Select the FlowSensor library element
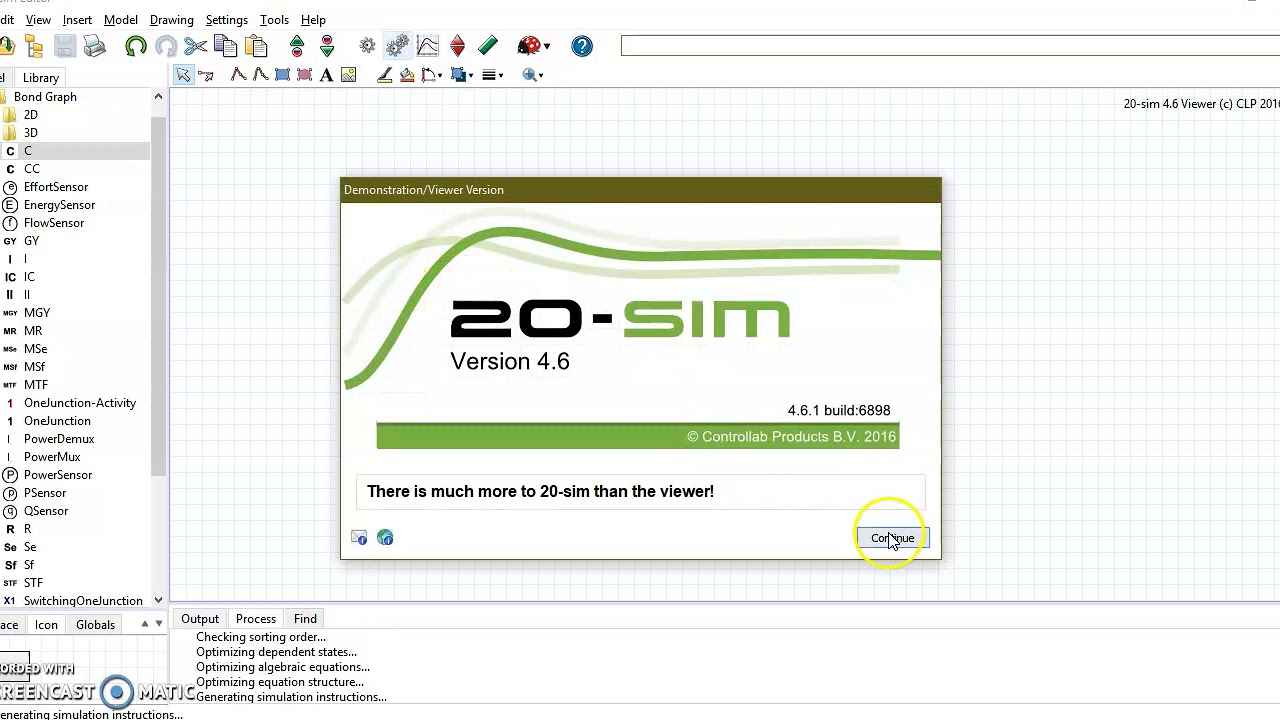Screen dimensions: 1280x720 click(54, 223)
